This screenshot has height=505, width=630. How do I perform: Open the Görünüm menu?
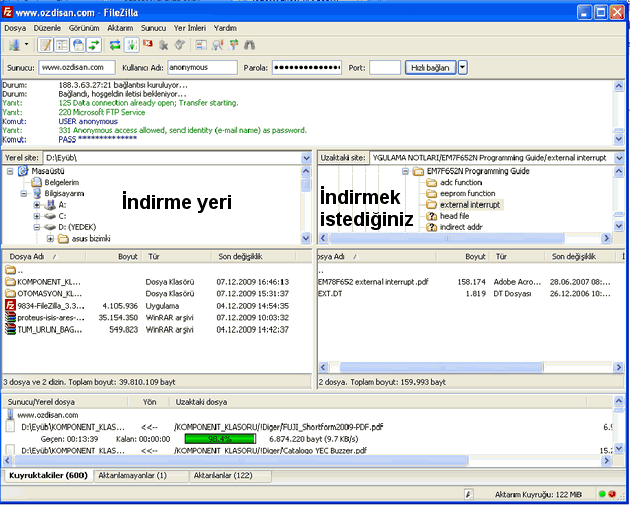tap(84, 28)
